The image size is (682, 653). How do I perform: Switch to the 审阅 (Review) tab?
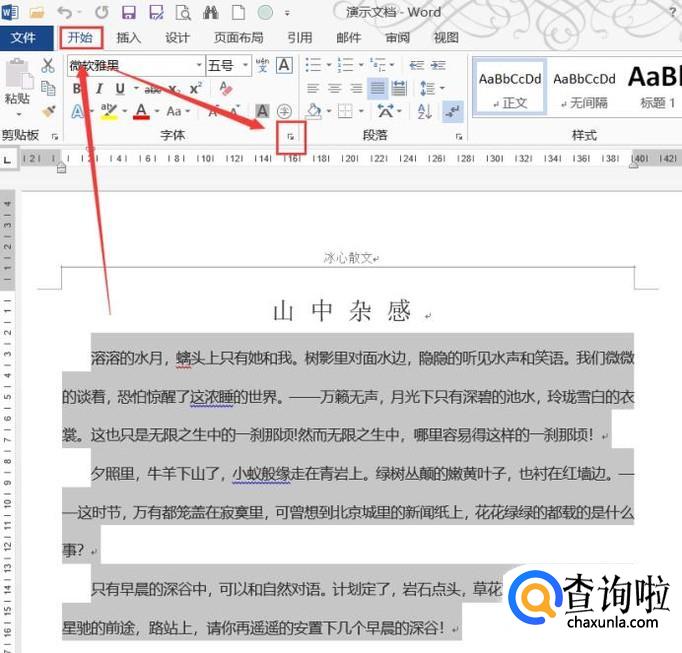398,38
